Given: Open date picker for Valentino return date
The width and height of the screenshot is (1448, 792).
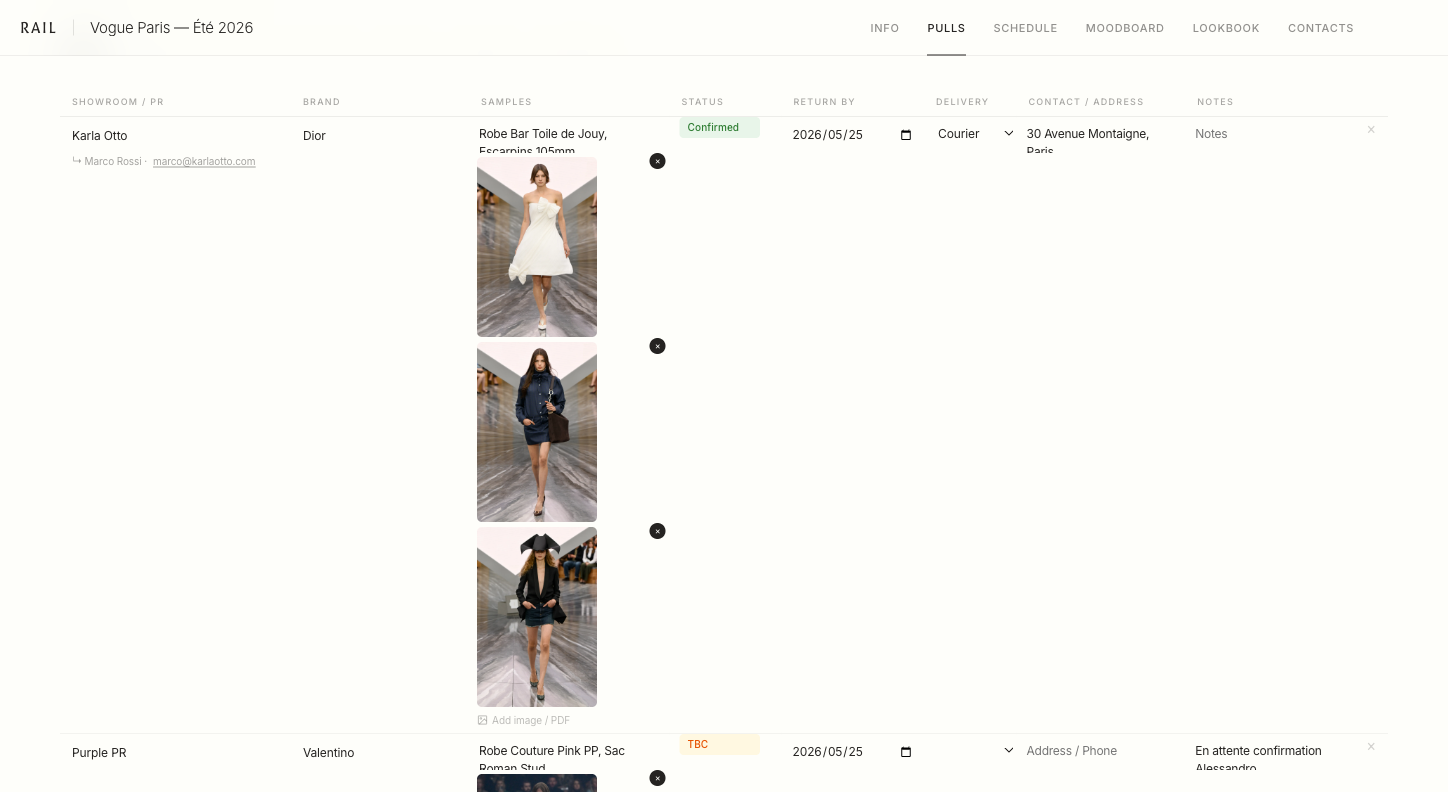Looking at the screenshot, I should coord(906,752).
